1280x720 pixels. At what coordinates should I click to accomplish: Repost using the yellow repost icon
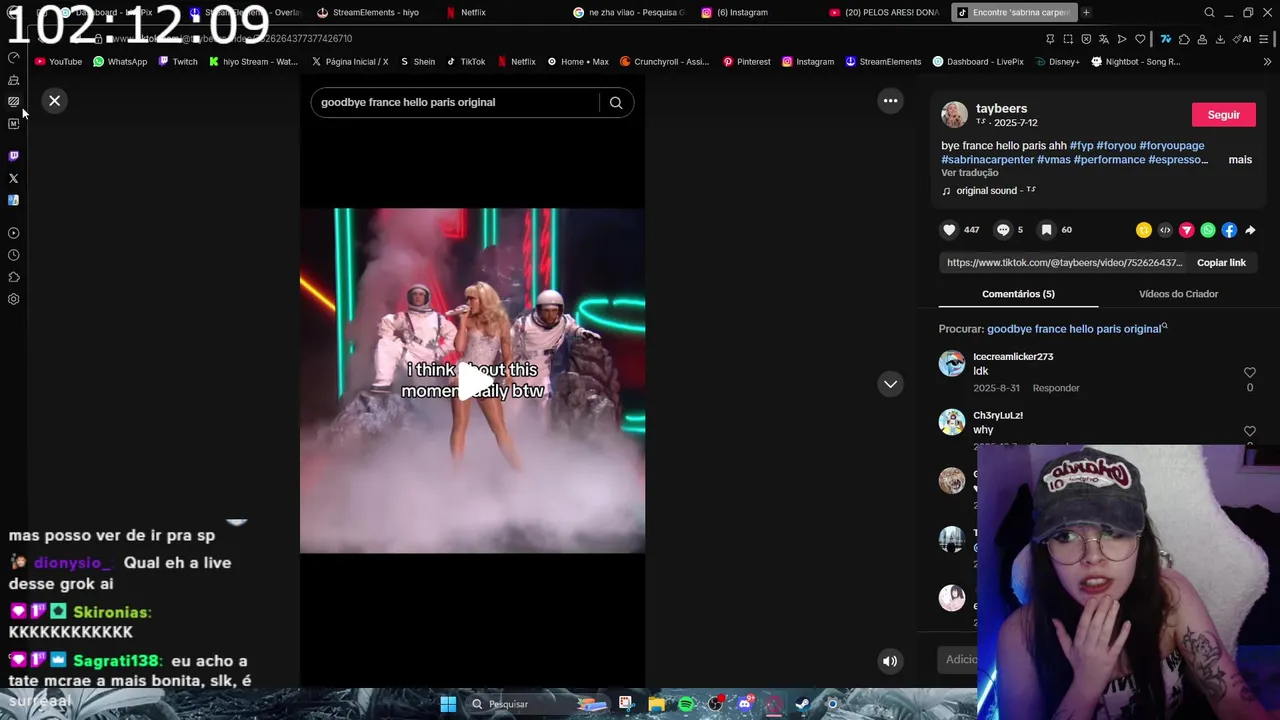tap(1144, 230)
